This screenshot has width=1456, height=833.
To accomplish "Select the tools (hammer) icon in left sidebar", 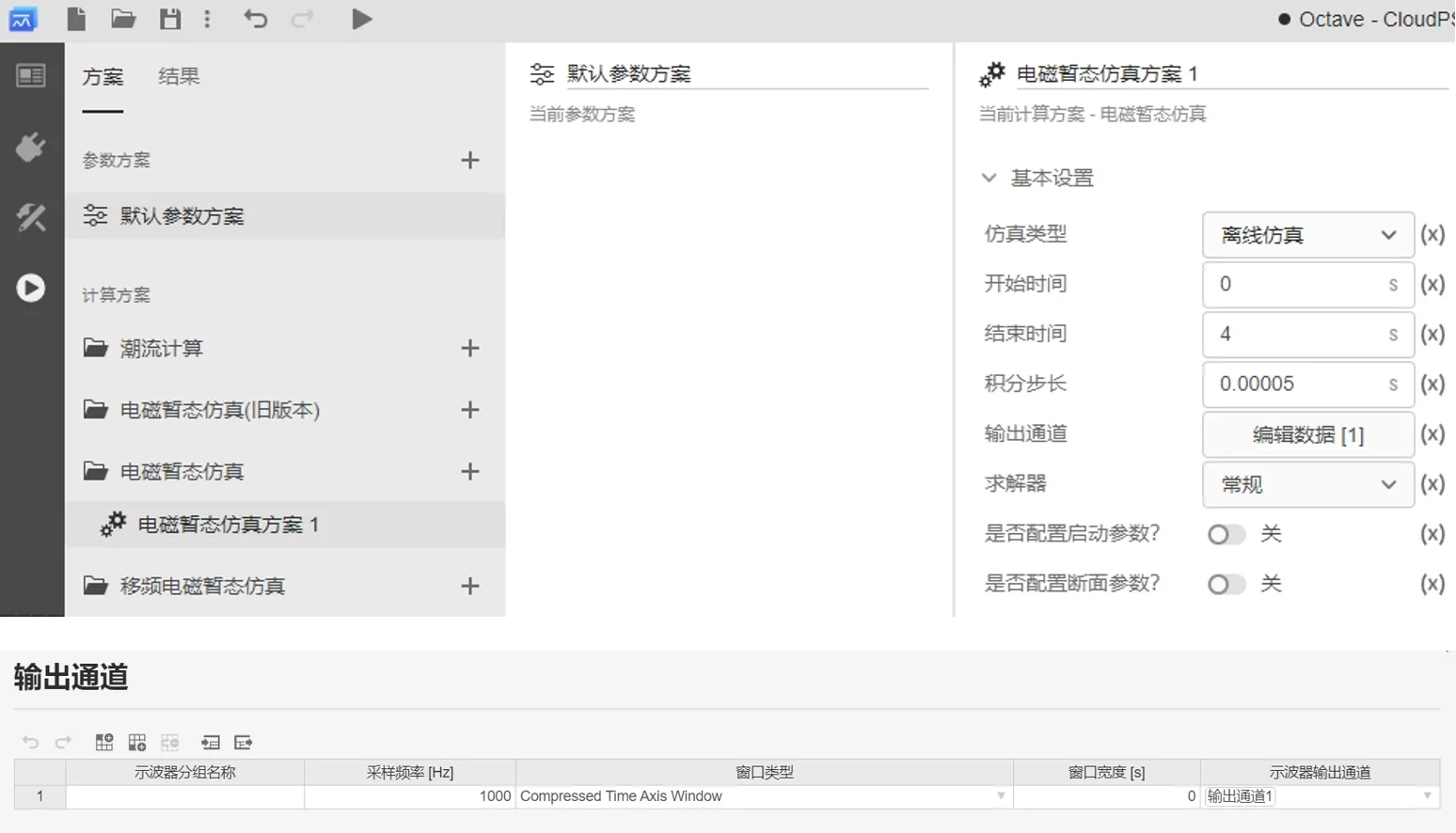I will [31, 217].
